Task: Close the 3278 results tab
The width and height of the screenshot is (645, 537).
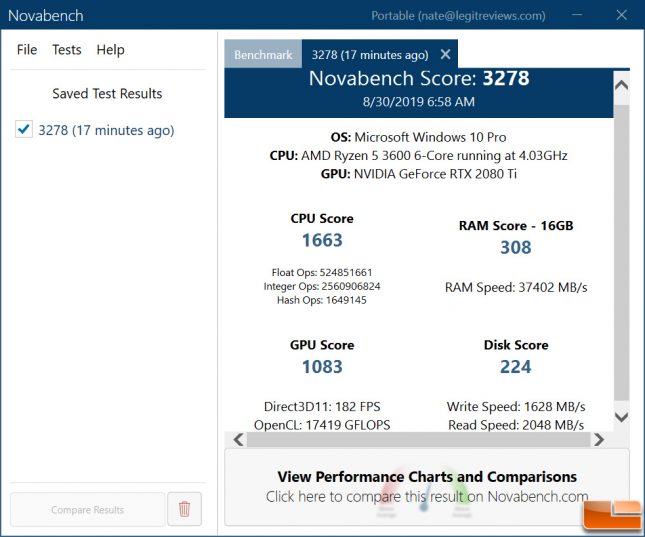Action: point(445,54)
